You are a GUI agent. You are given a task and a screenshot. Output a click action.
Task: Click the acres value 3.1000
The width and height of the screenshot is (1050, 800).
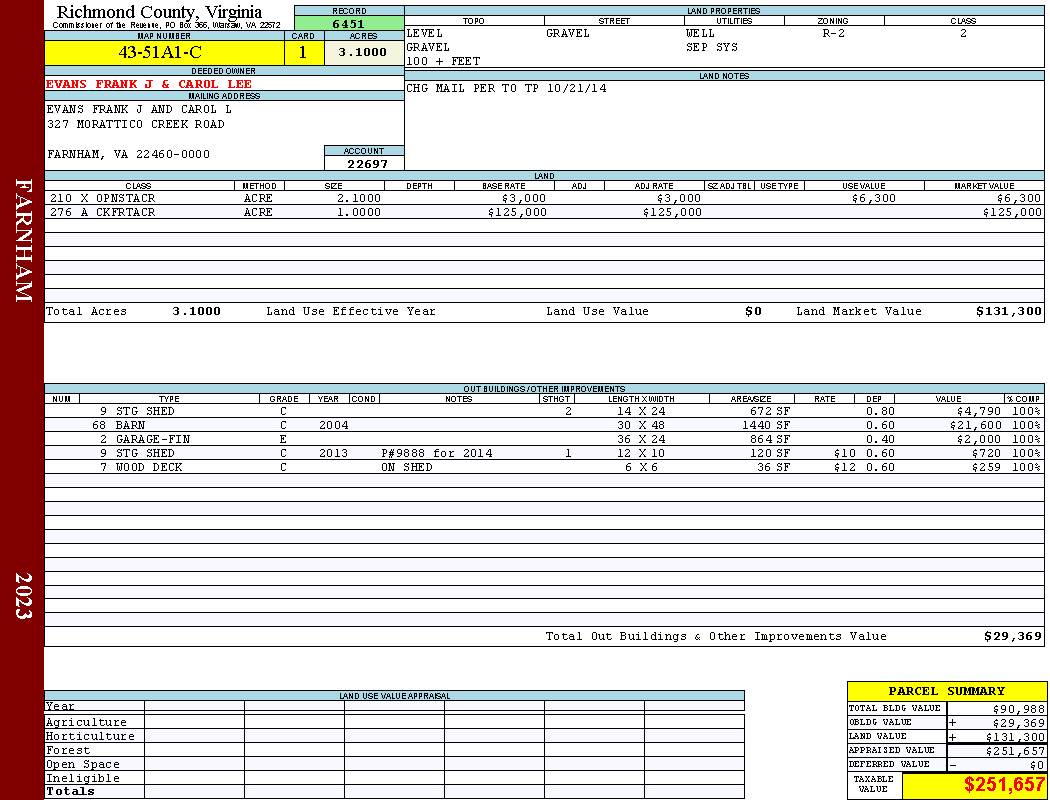(362, 52)
